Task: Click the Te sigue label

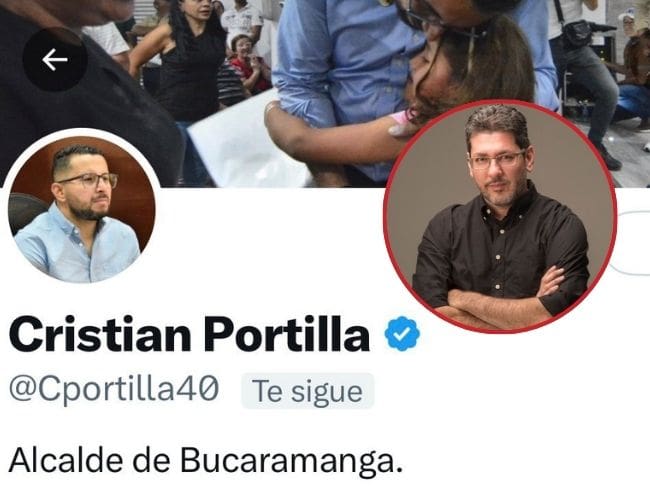Action: pyautogui.click(x=308, y=391)
